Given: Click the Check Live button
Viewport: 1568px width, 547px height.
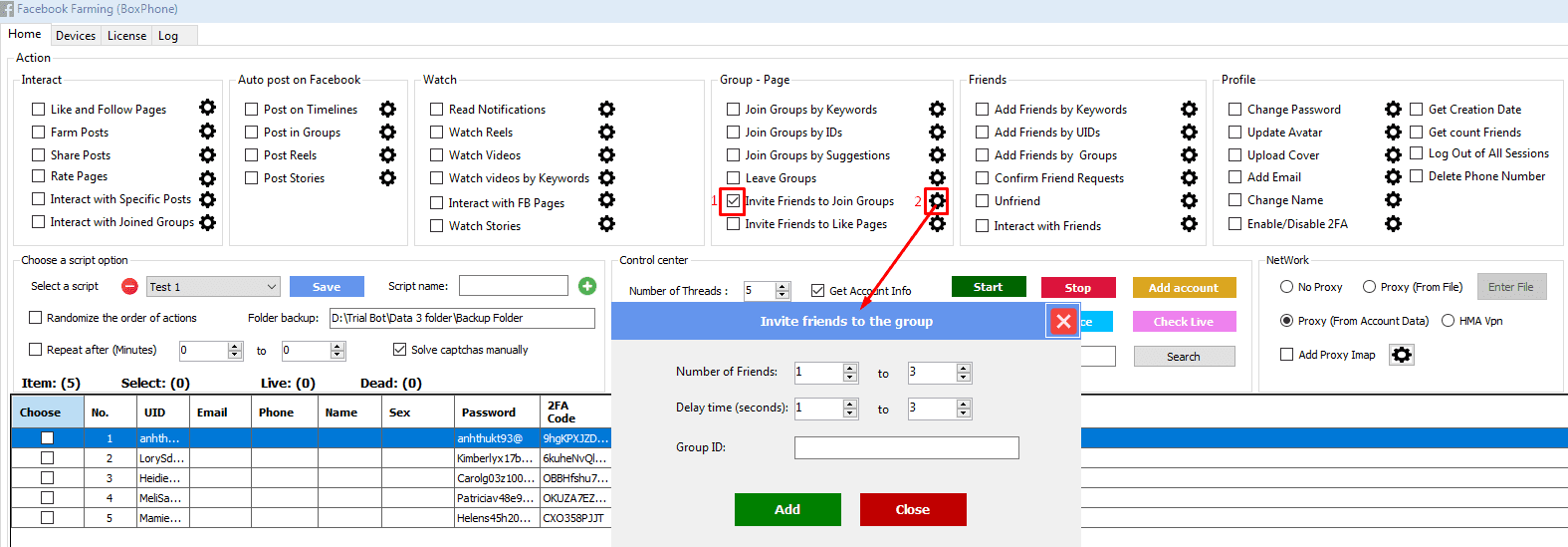Looking at the screenshot, I should coord(1184,322).
